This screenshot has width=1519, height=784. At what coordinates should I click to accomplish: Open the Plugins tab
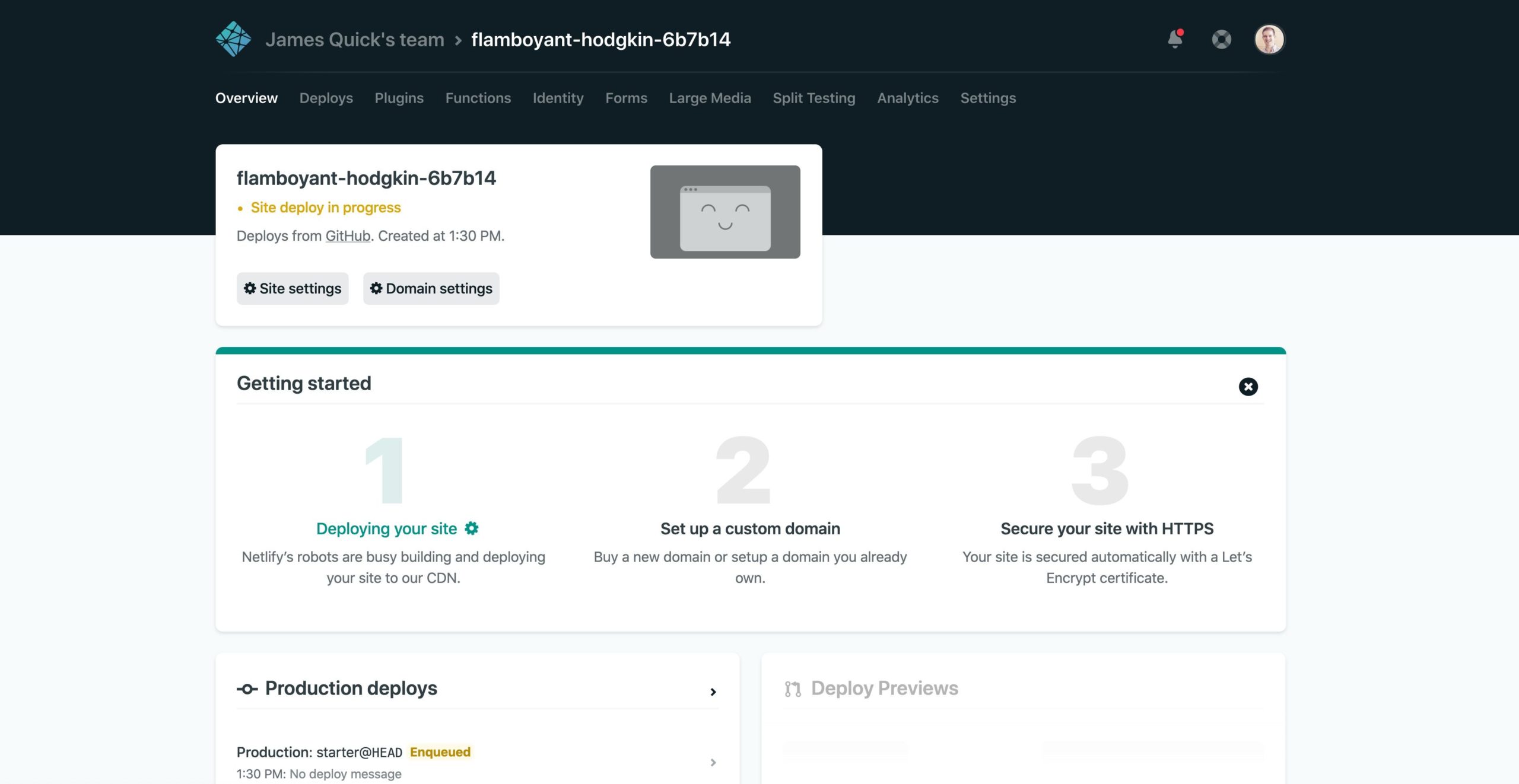coord(399,98)
